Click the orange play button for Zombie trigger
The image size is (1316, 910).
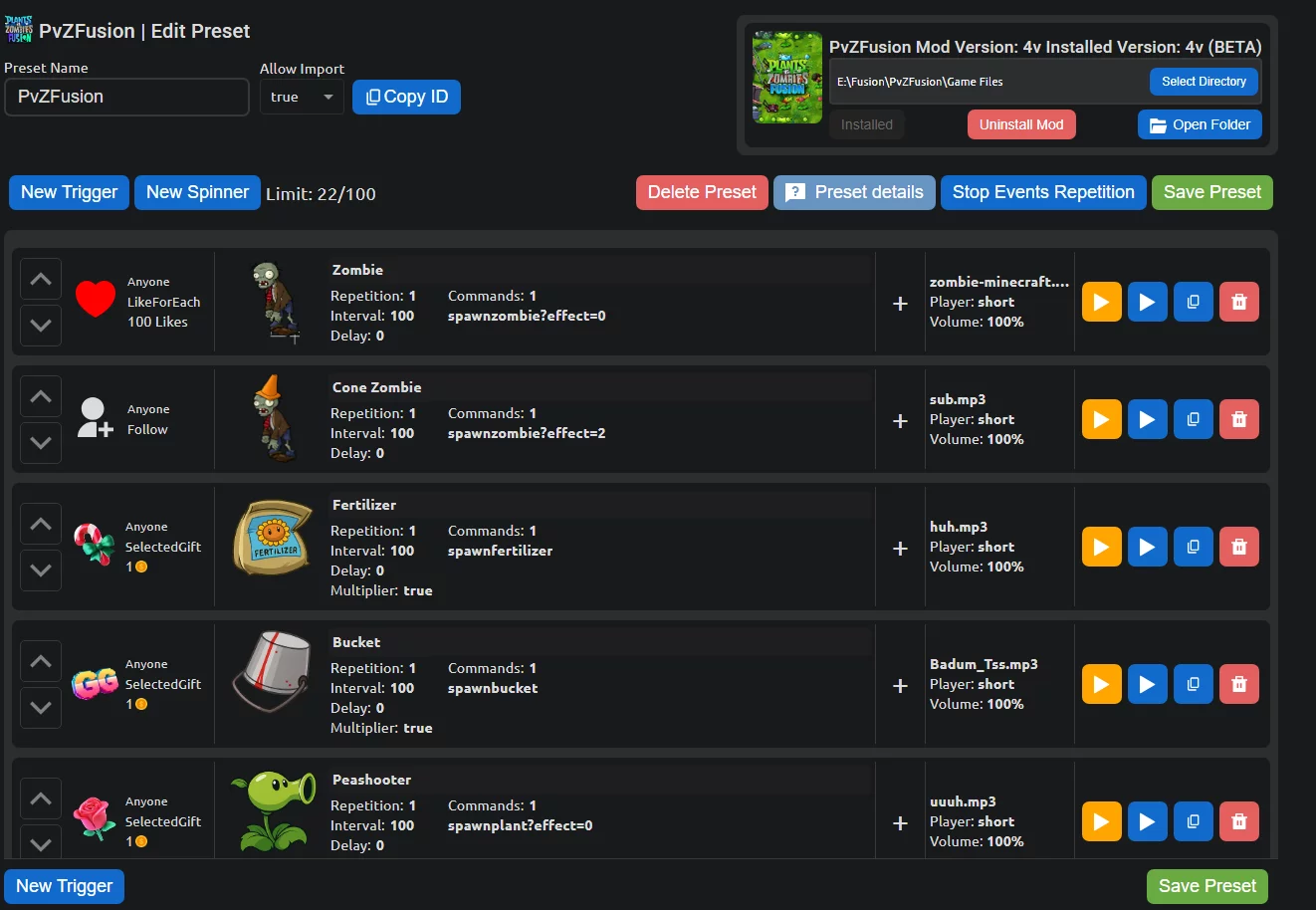point(1101,302)
